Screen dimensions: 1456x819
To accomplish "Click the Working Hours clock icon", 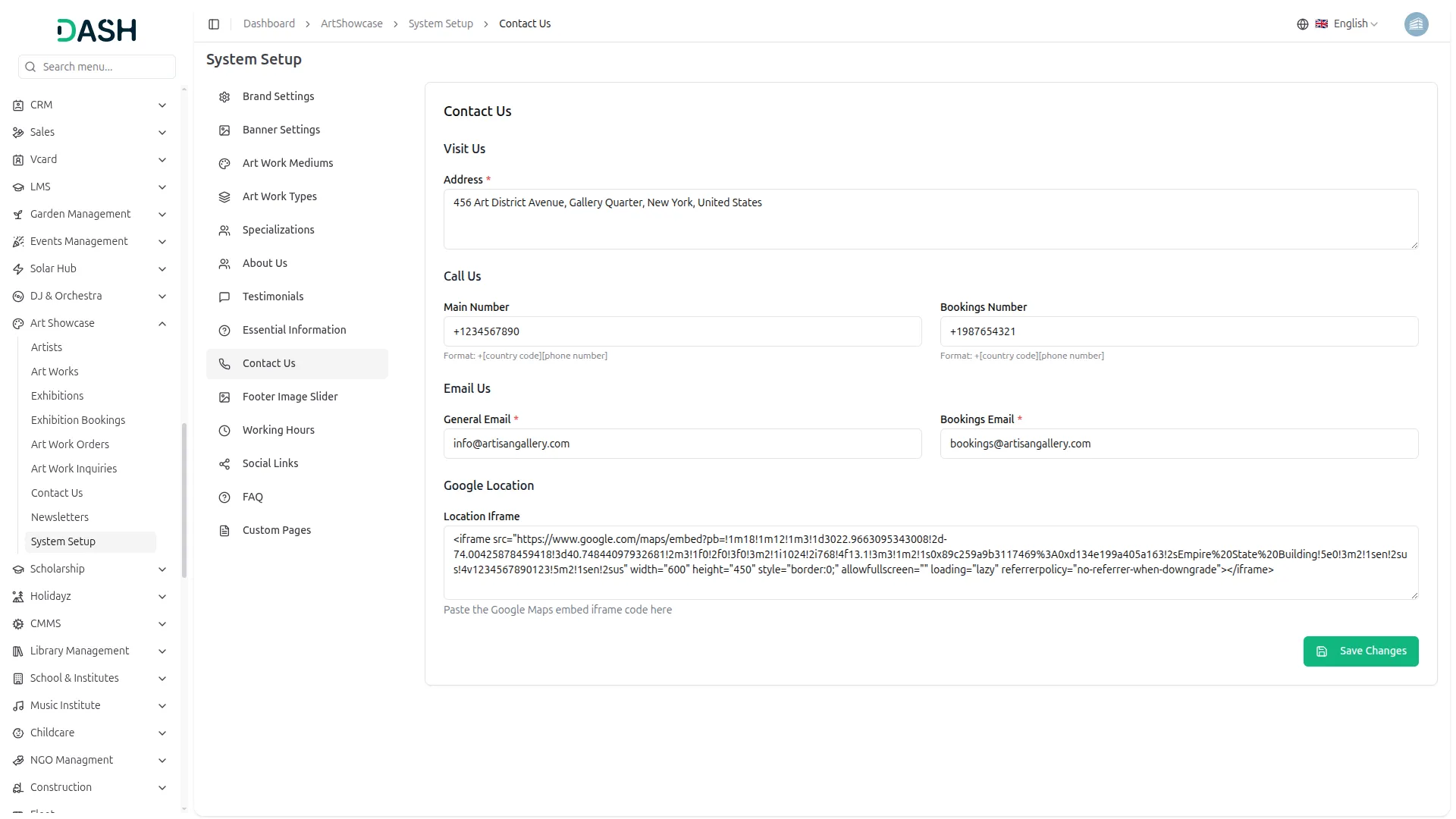I will coord(224,431).
